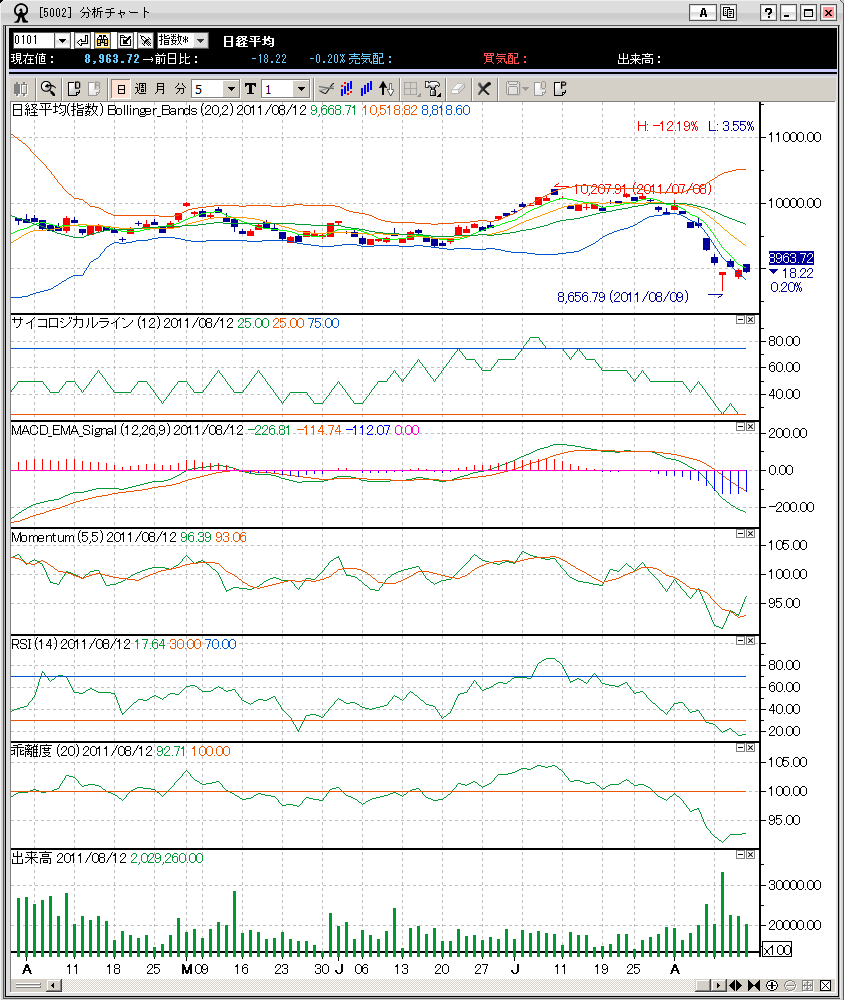
Task: Open chart settings icon next to eraser
Action: point(433,88)
